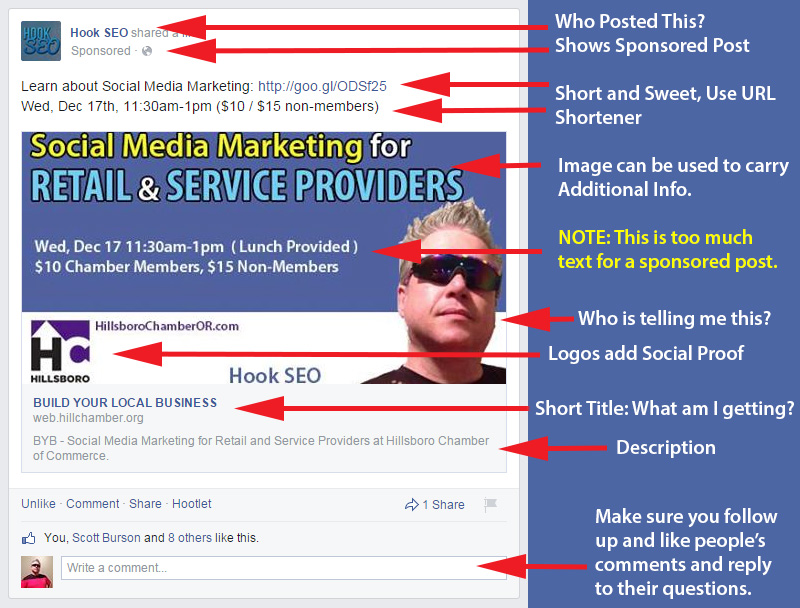
Task: Click the globe privacy icon beside Sponsored
Action: click(147, 51)
